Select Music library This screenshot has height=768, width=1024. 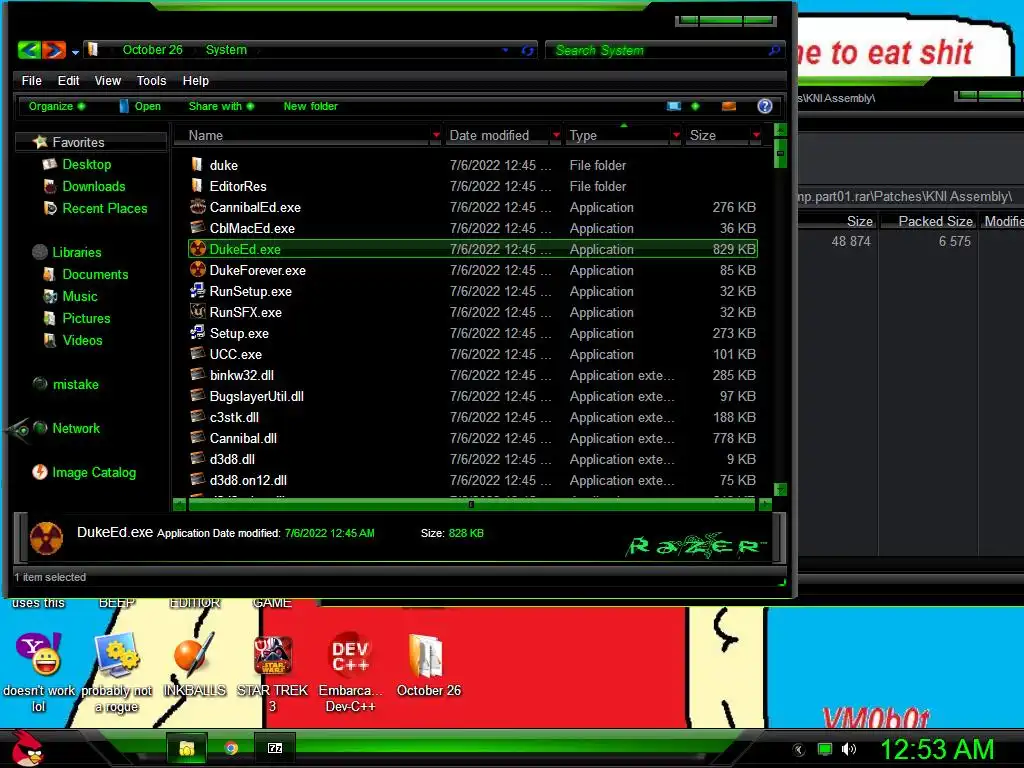tap(80, 296)
